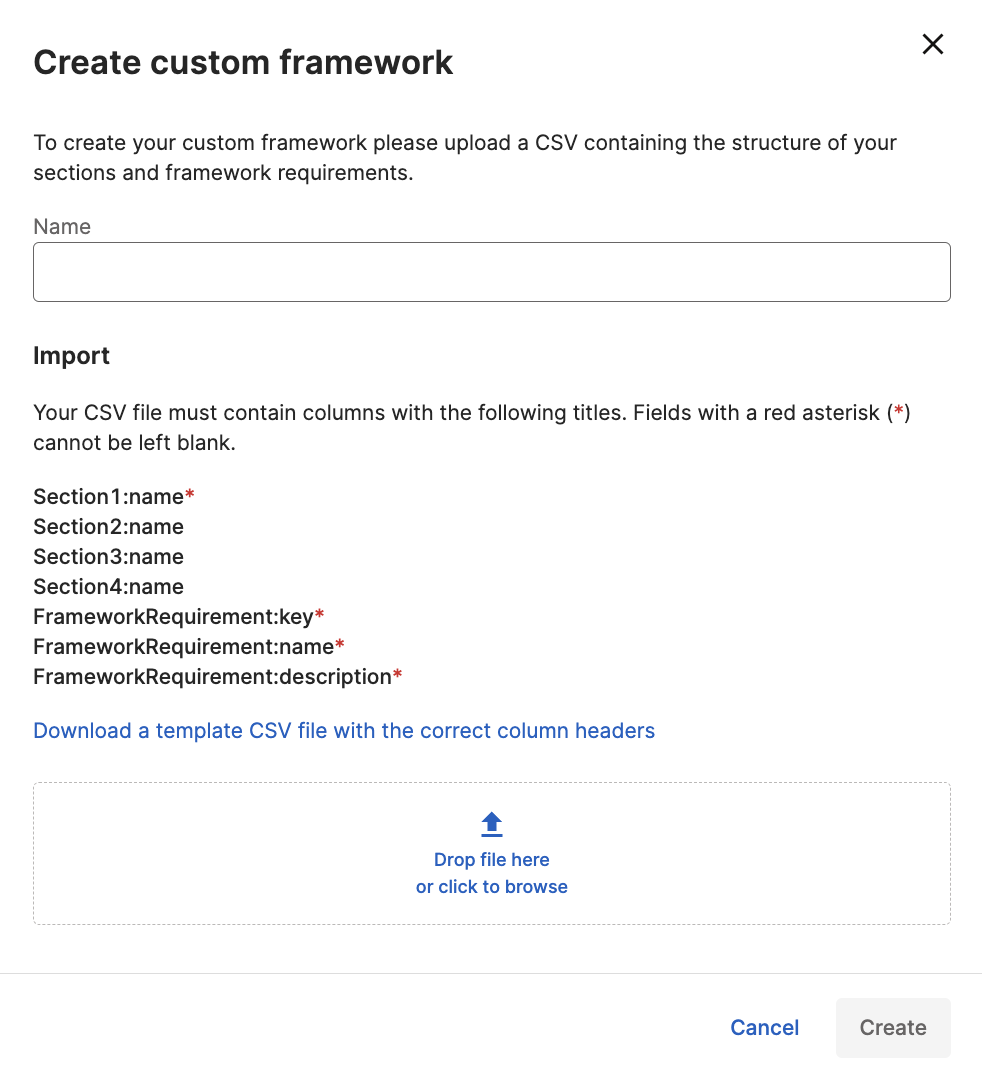Select the Section3:name column title
The width and height of the screenshot is (982, 1076).
108,557
